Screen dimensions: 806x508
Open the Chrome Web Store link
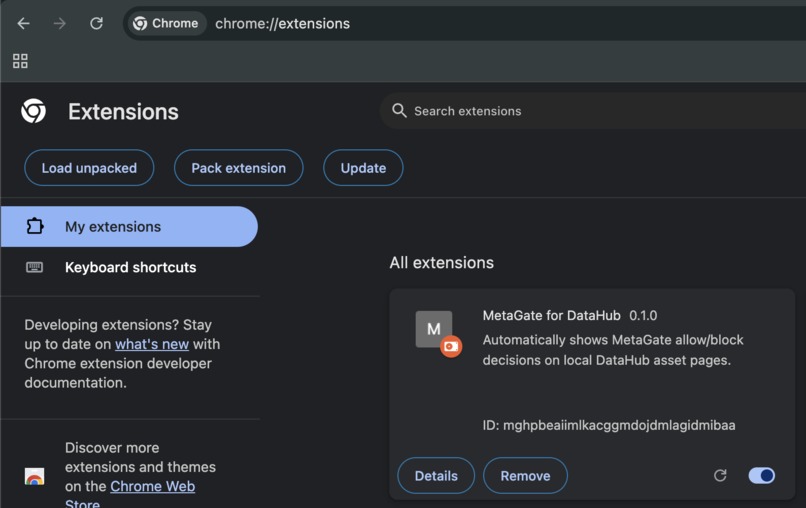tap(152, 486)
